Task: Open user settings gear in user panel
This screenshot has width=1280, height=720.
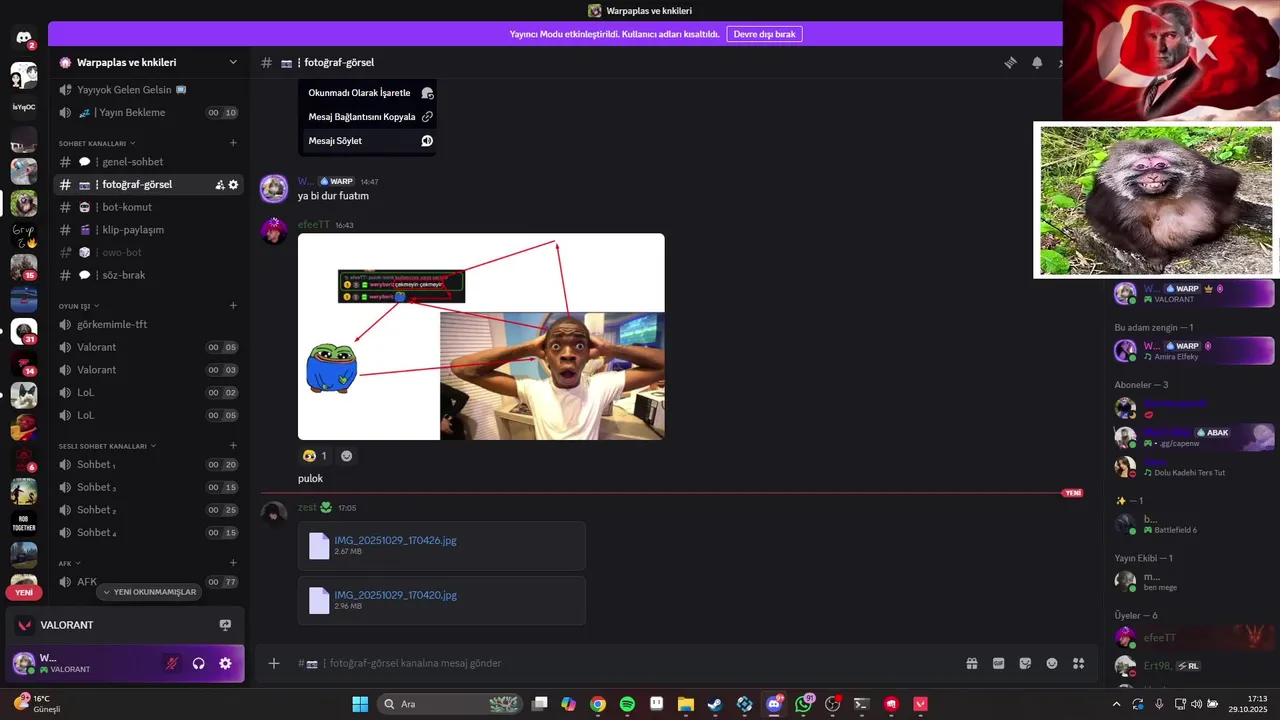Action: pos(225,663)
